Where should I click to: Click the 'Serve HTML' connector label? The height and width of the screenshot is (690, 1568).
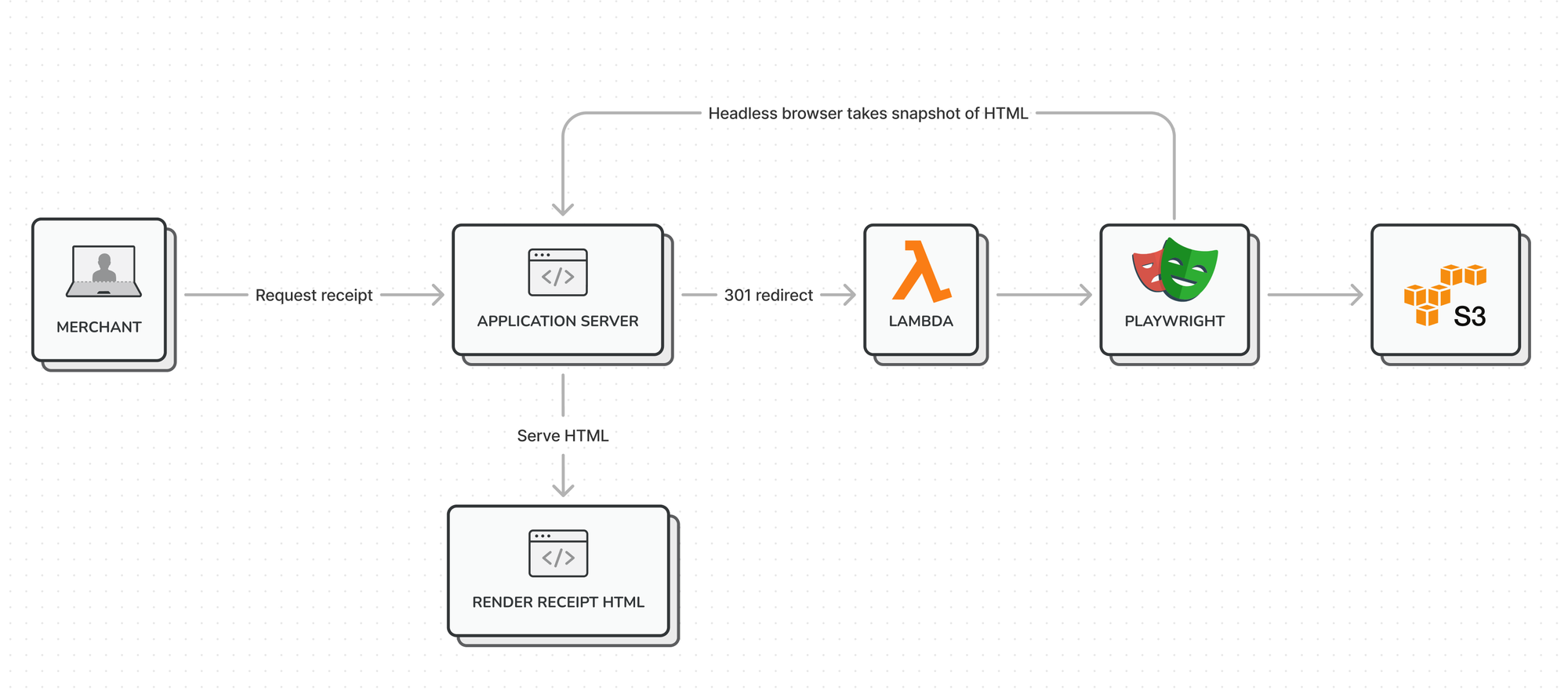tap(563, 436)
